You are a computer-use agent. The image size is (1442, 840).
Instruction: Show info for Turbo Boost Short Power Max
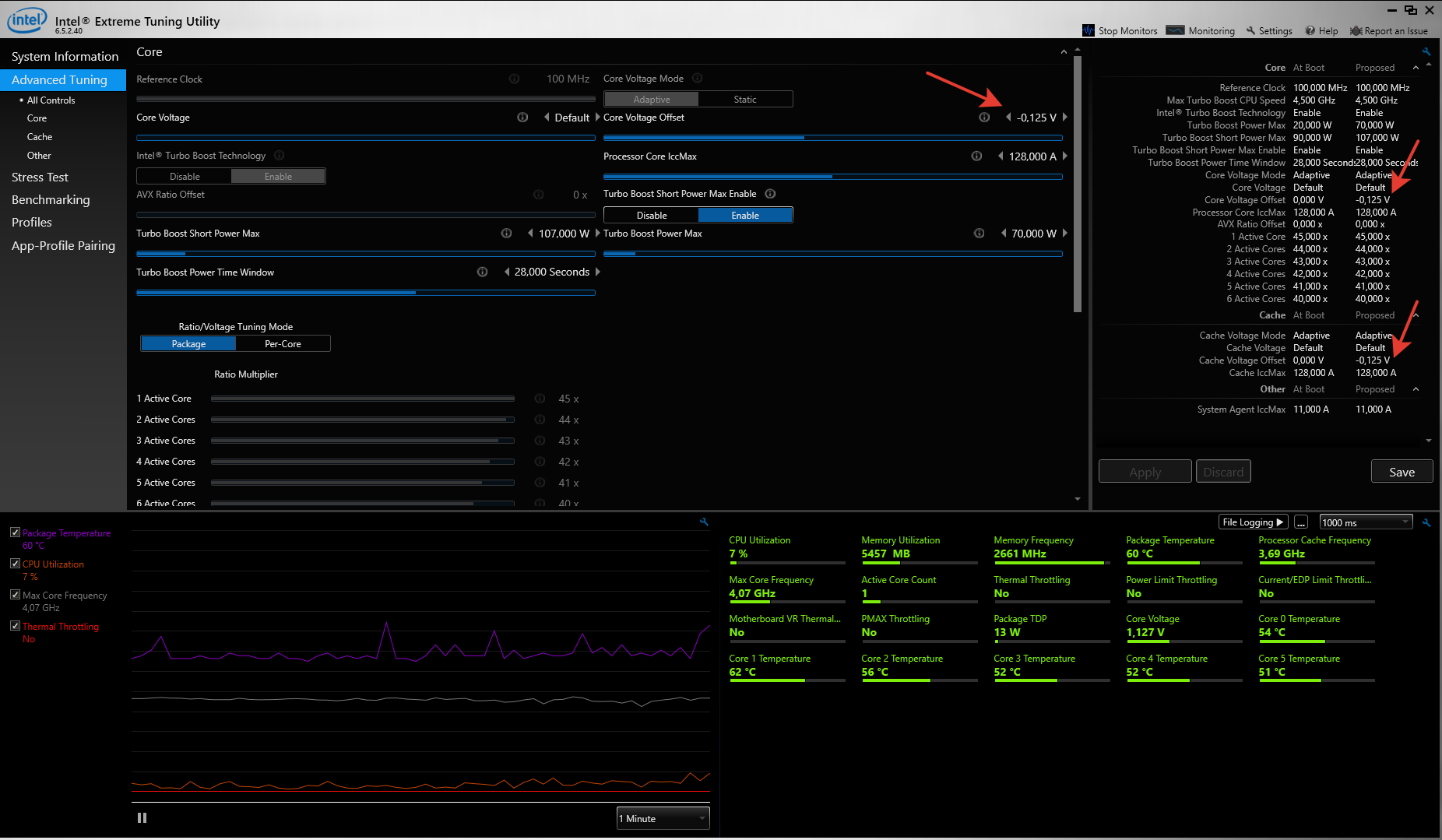506,234
